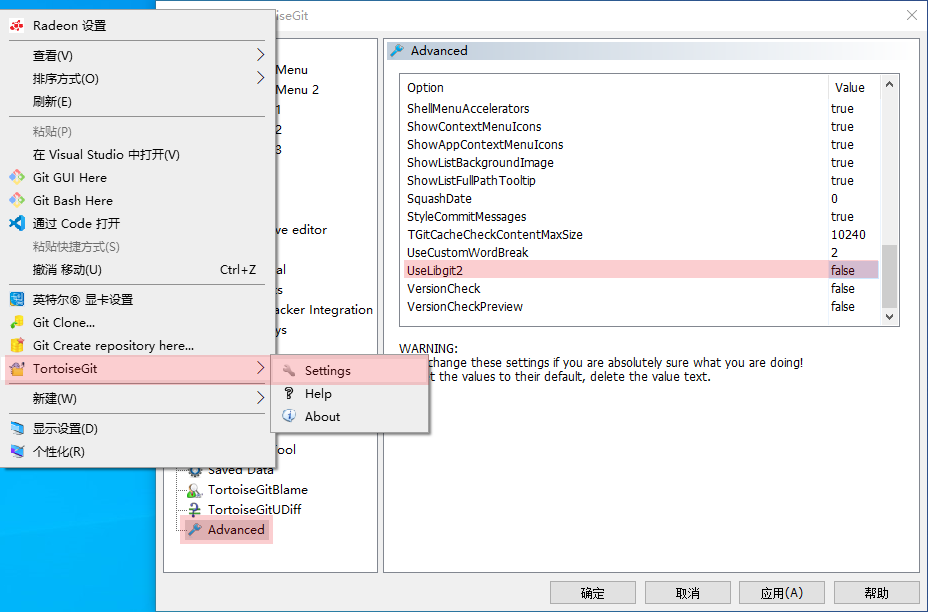Select 刷新(E) from context menu
Viewport: 928px width, 612px height.
137,102
